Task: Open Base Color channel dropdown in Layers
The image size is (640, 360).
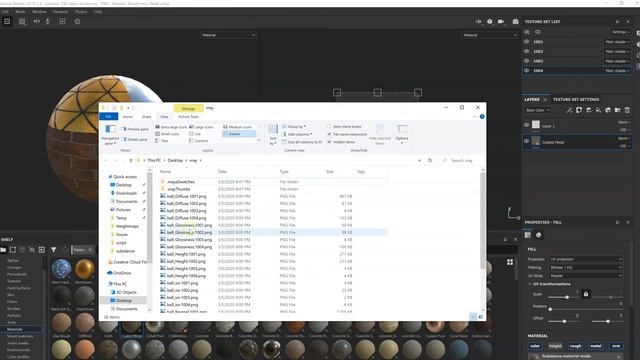Action: [538, 110]
